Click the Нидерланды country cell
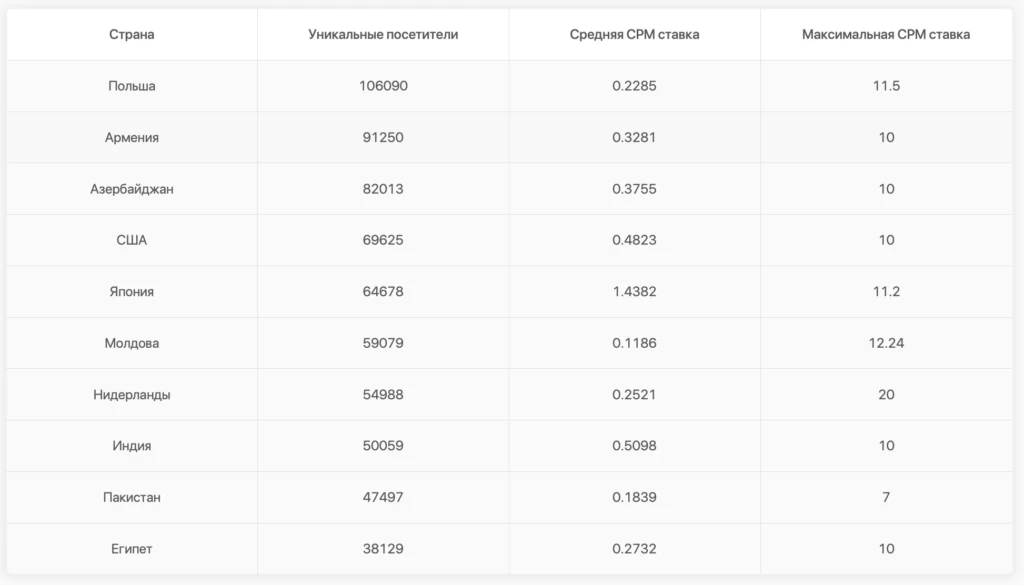The height and width of the screenshot is (585, 1024). coord(131,395)
